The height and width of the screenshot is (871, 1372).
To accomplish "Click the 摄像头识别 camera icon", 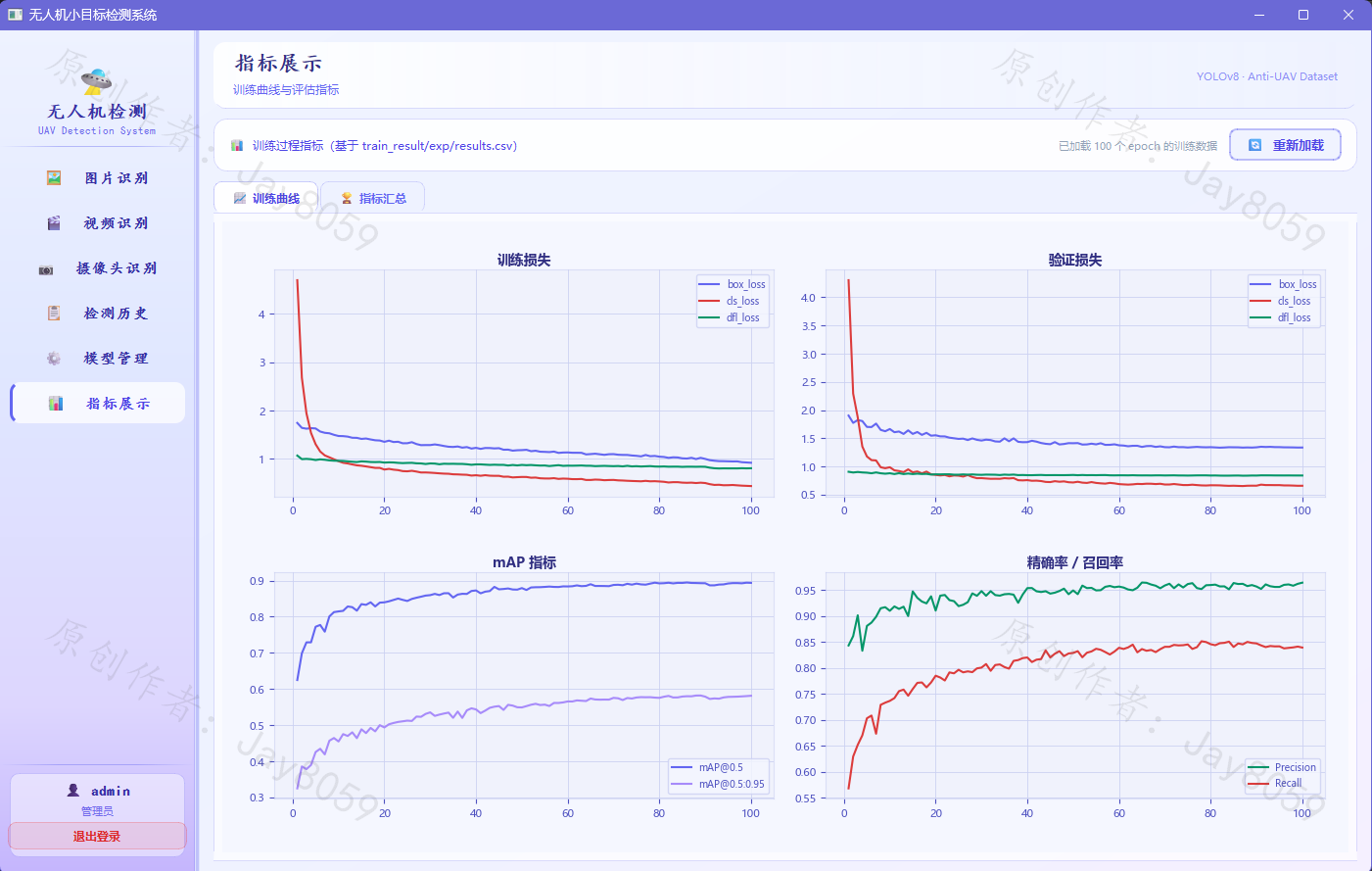I will coord(46,269).
